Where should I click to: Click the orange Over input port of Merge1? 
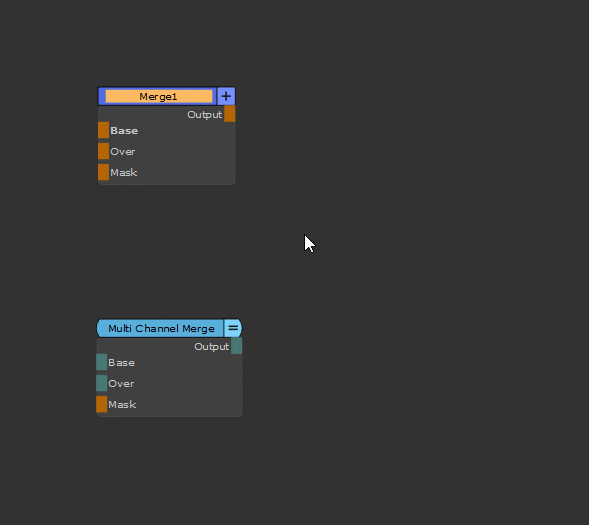103,151
